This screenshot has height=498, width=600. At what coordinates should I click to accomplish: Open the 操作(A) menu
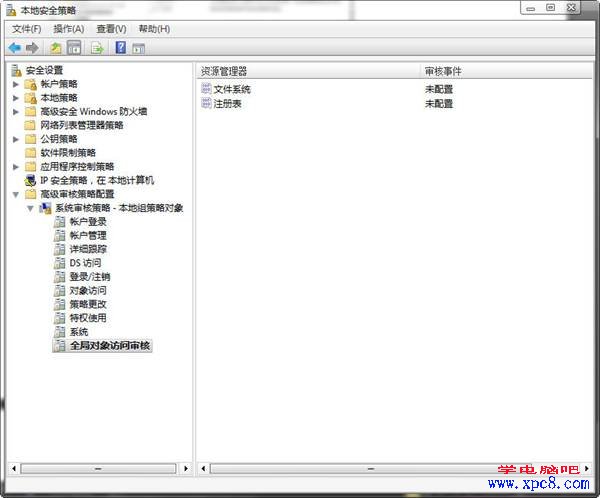(68, 29)
